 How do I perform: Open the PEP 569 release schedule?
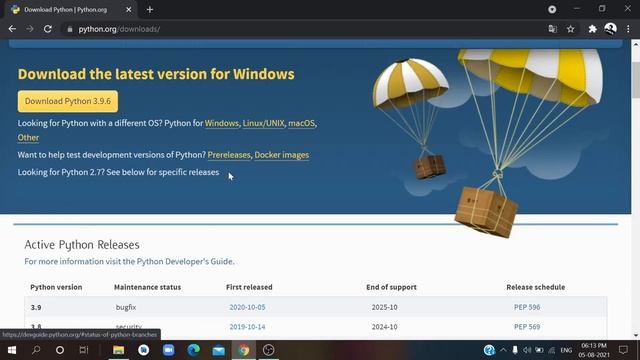(x=527, y=327)
